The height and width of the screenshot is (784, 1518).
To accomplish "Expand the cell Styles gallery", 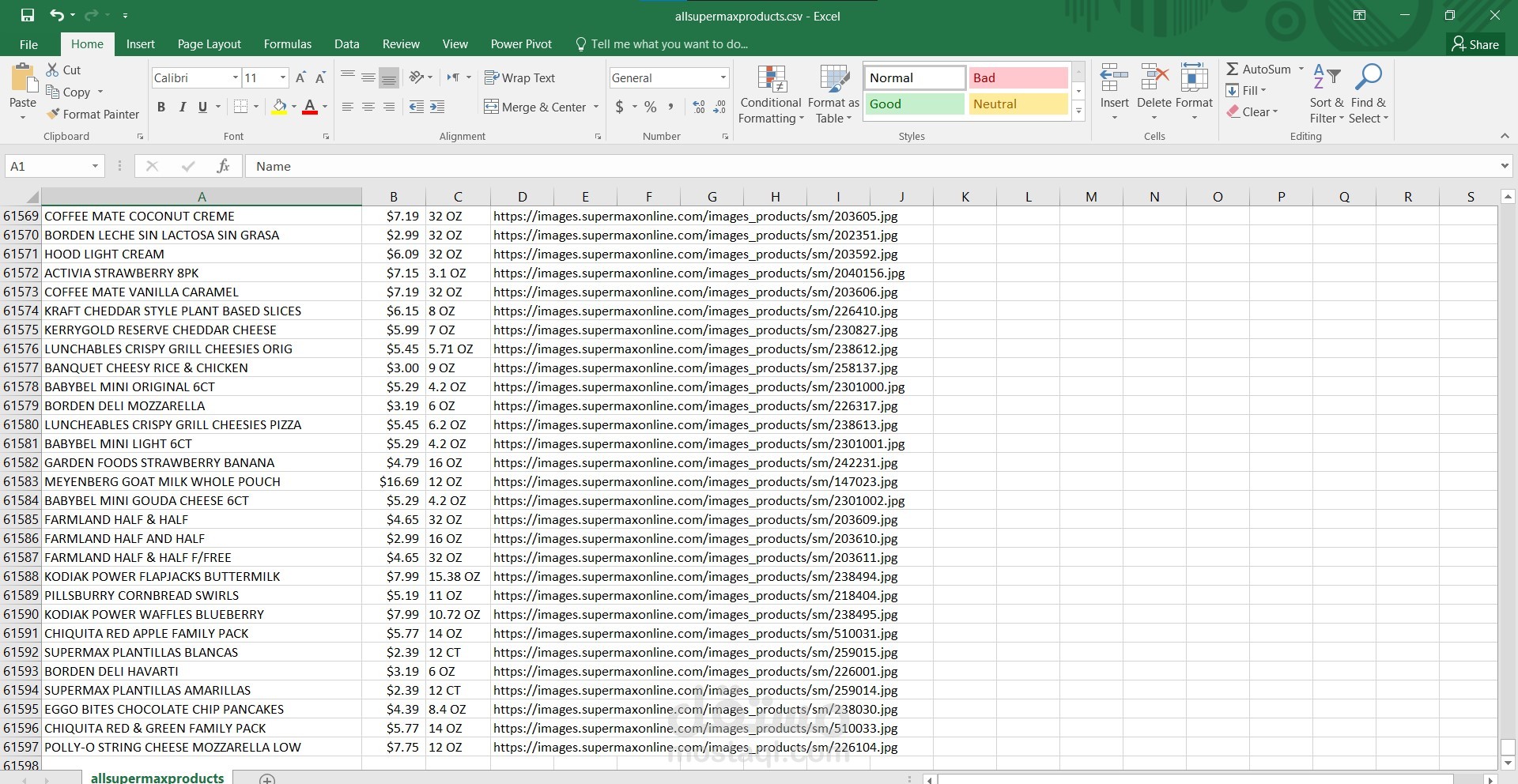I will [1078, 112].
